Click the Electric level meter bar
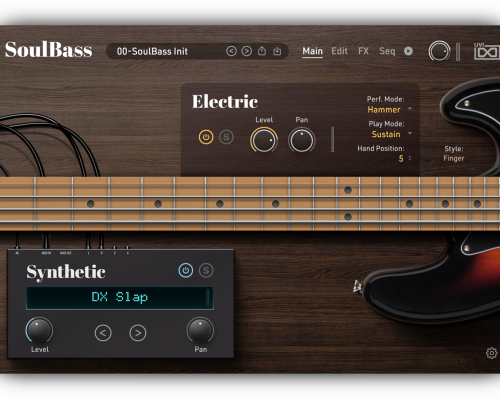This screenshot has width=500, height=400. 332,139
